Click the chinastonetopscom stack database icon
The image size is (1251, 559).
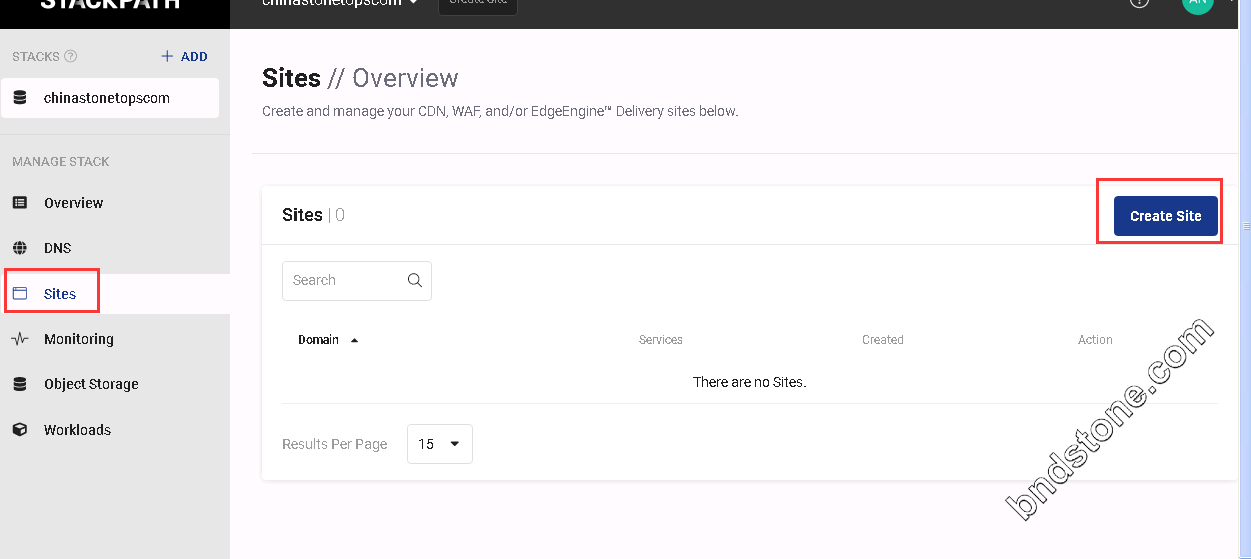[x=20, y=98]
